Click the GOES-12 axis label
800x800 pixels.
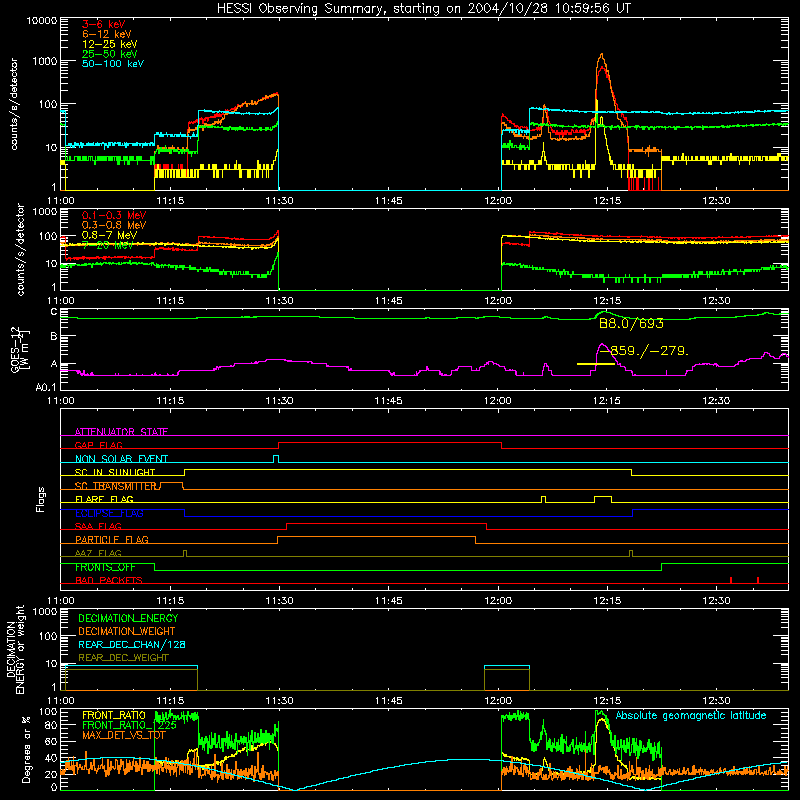[20, 350]
